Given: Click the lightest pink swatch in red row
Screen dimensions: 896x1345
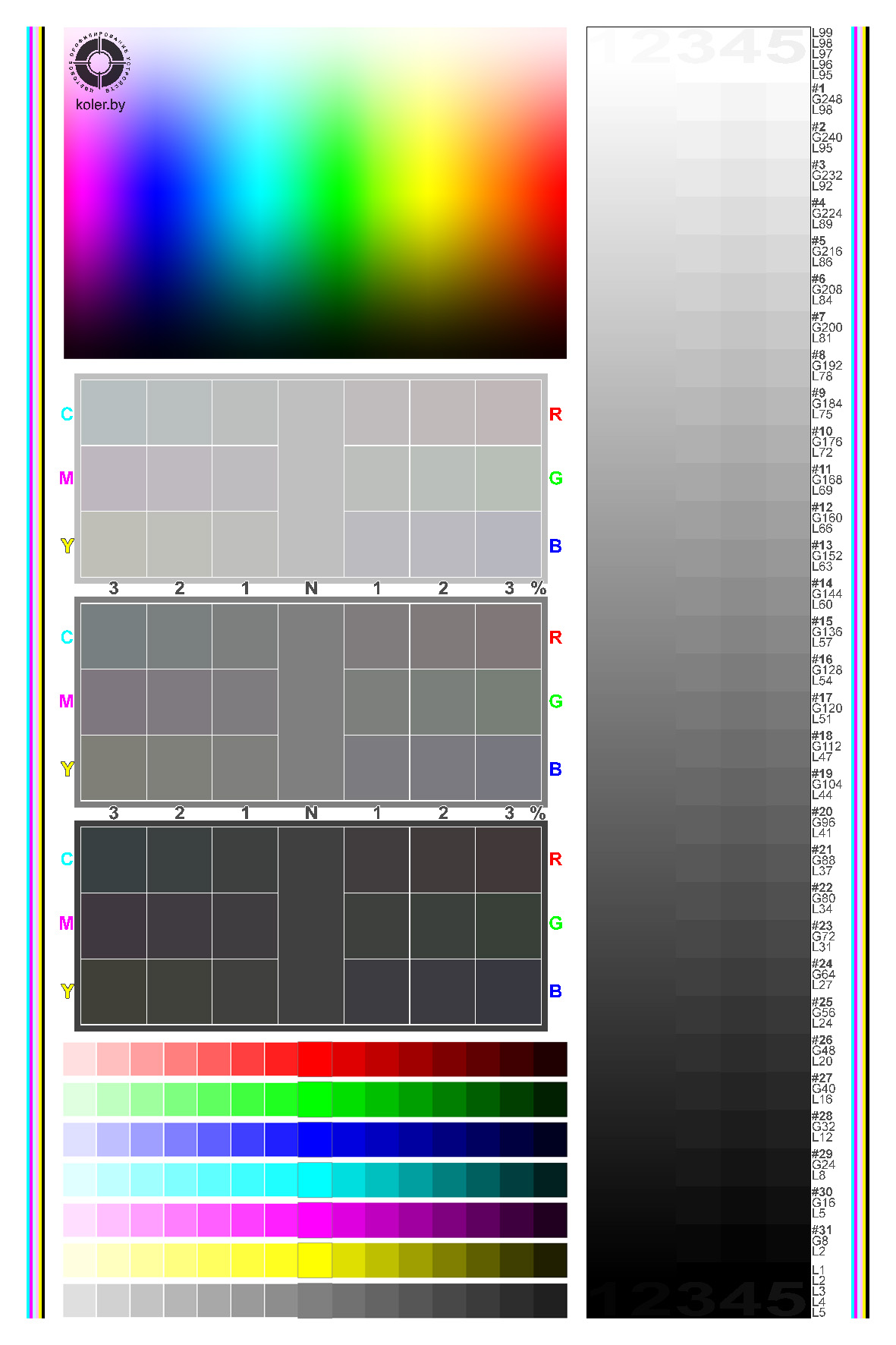Looking at the screenshot, I should point(80,1060).
